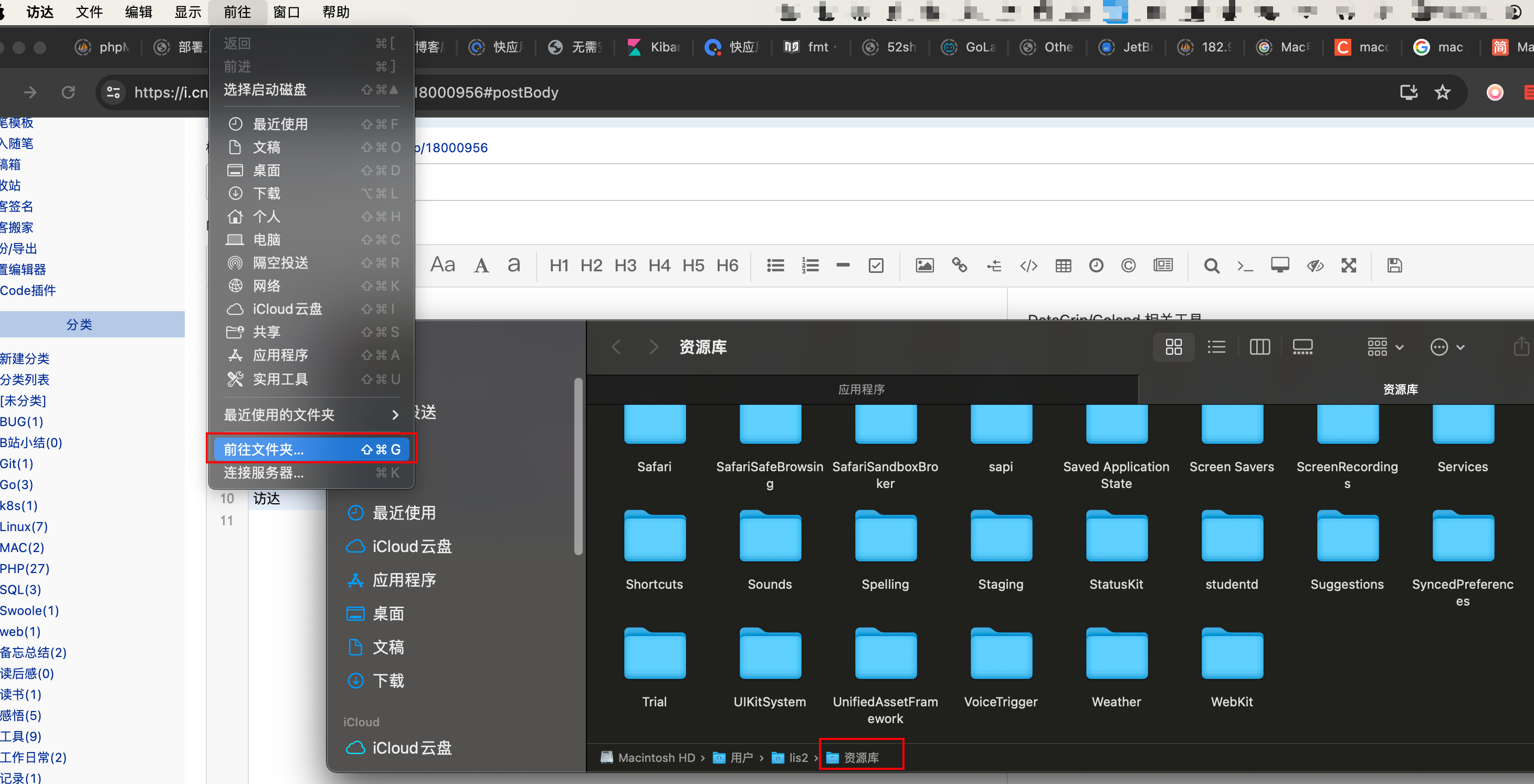Image resolution: width=1534 pixels, height=784 pixels.
Task: Select Connect to Server menu entry
Action: click(x=311, y=473)
